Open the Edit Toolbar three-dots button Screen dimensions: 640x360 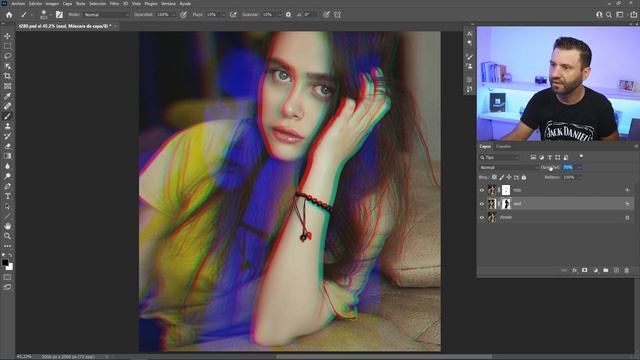click(7, 246)
